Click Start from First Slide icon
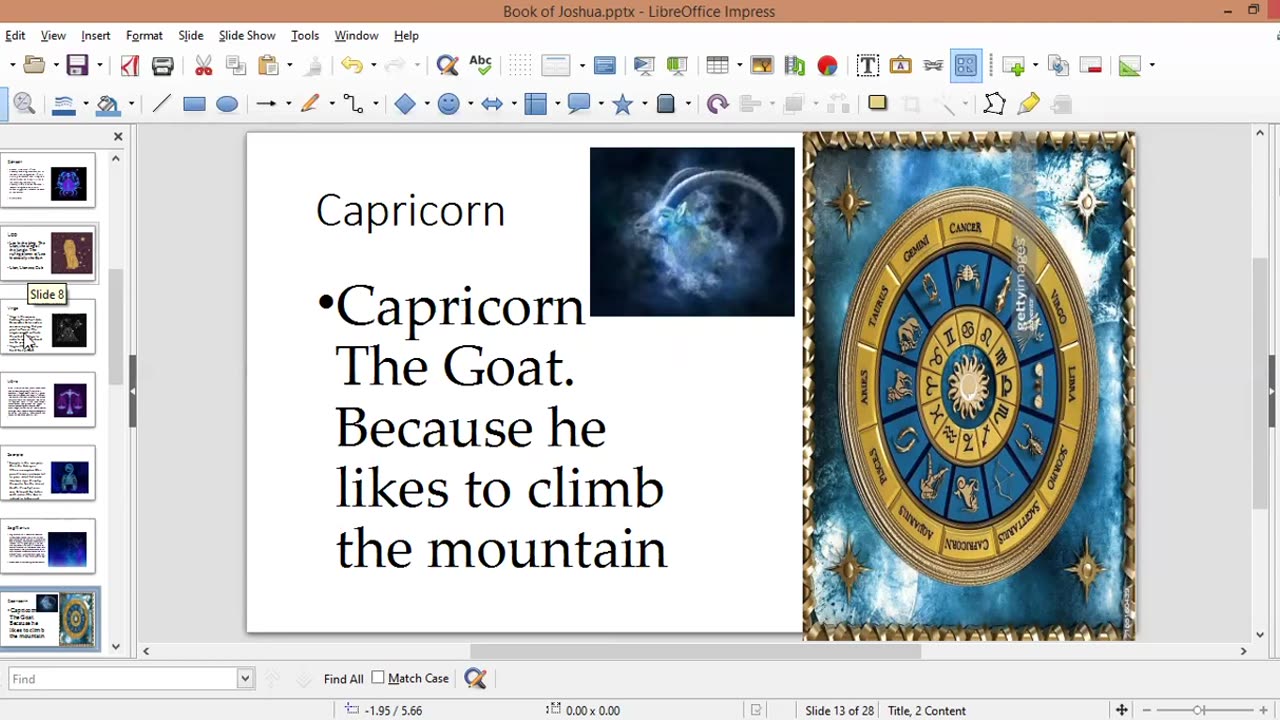1280x720 pixels. (644, 65)
